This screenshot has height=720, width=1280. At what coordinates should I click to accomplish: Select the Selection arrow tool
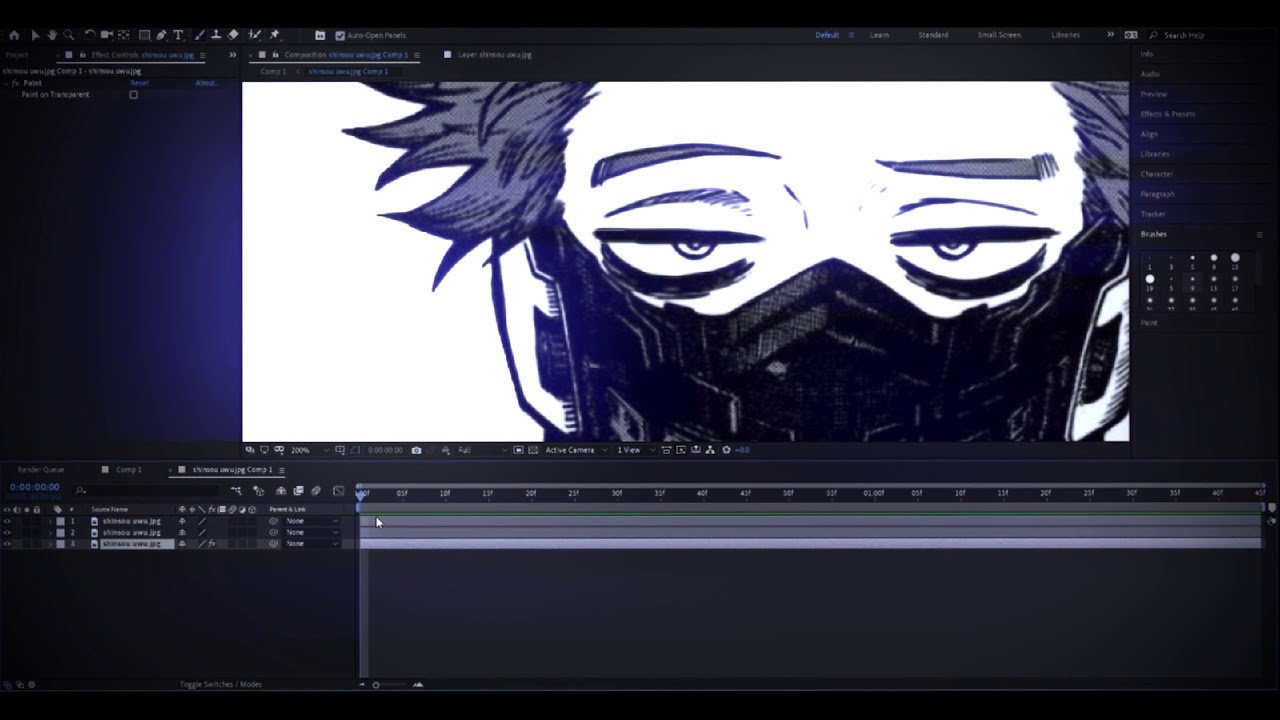(x=35, y=35)
